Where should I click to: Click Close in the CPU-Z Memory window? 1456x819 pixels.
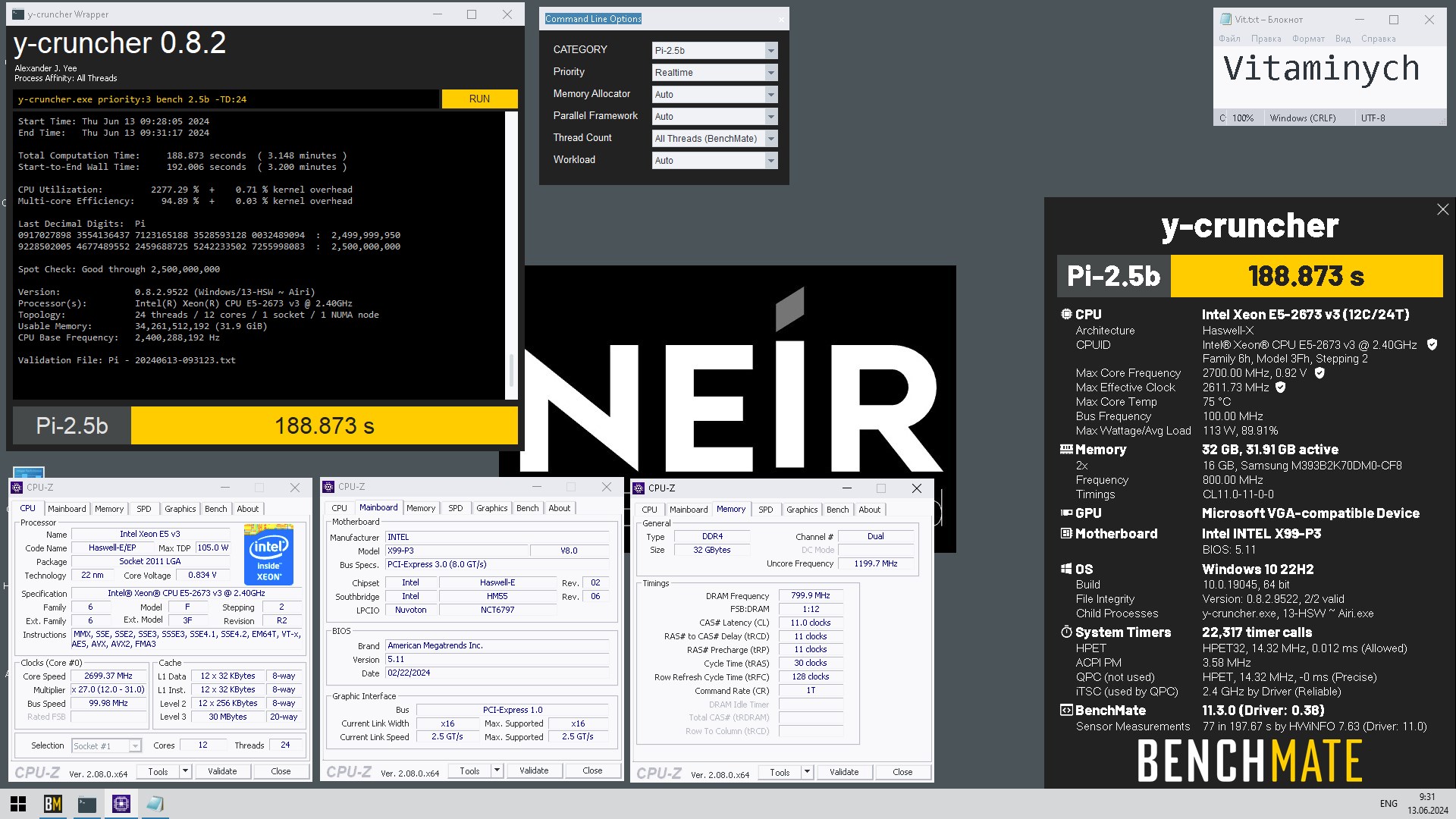(x=902, y=772)
